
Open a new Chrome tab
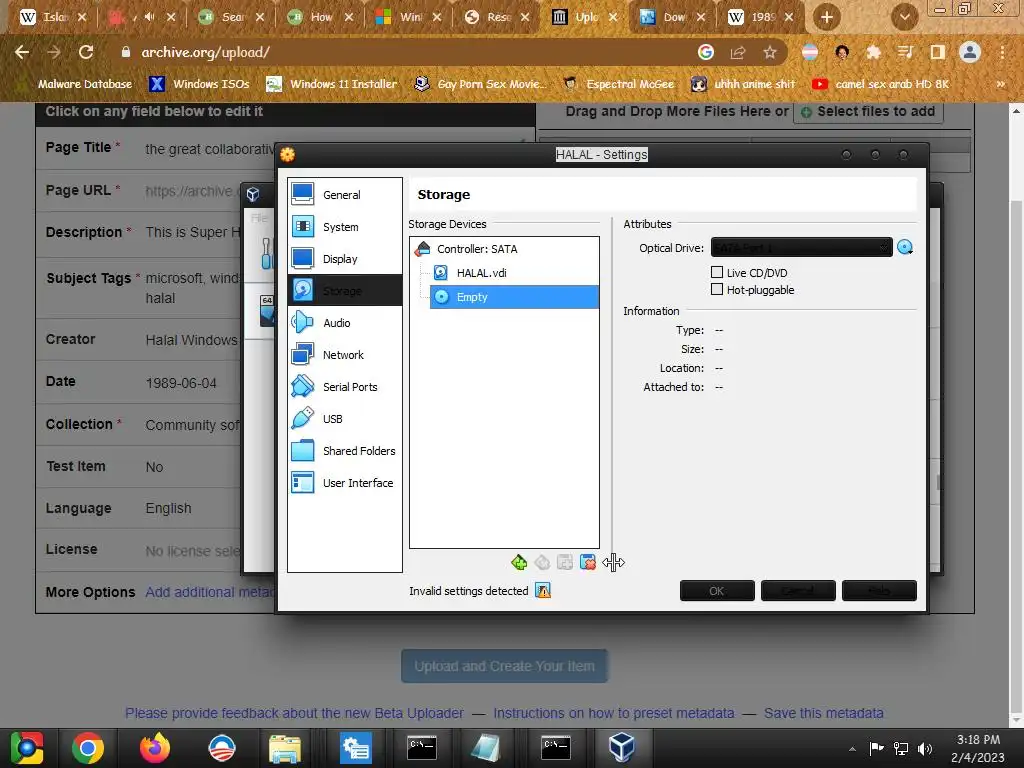click(x=826, y=18)
